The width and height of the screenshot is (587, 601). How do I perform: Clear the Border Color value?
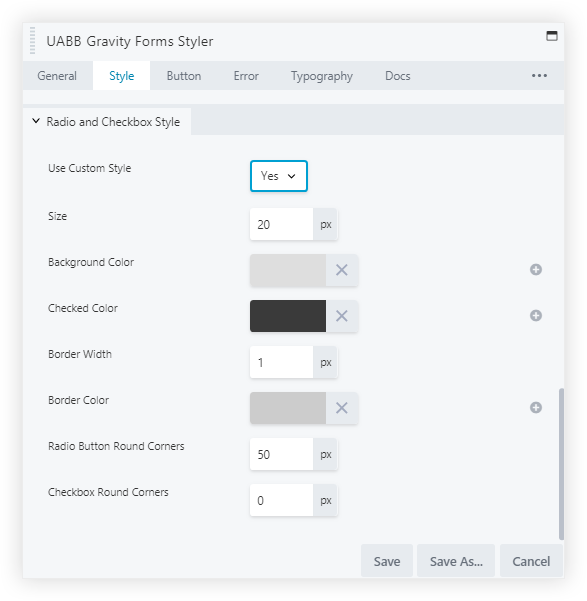point(342,408)
